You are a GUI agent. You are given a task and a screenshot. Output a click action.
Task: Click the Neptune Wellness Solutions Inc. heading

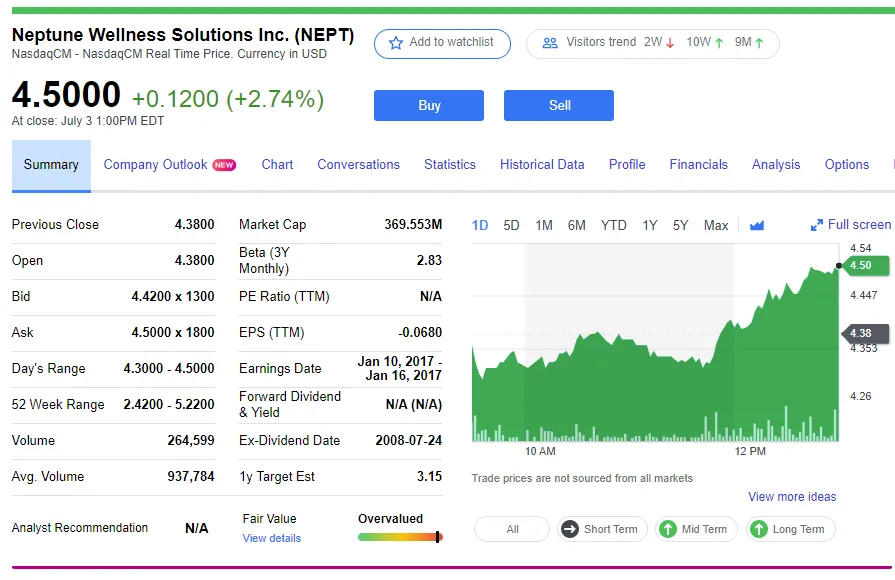point(183,35)
